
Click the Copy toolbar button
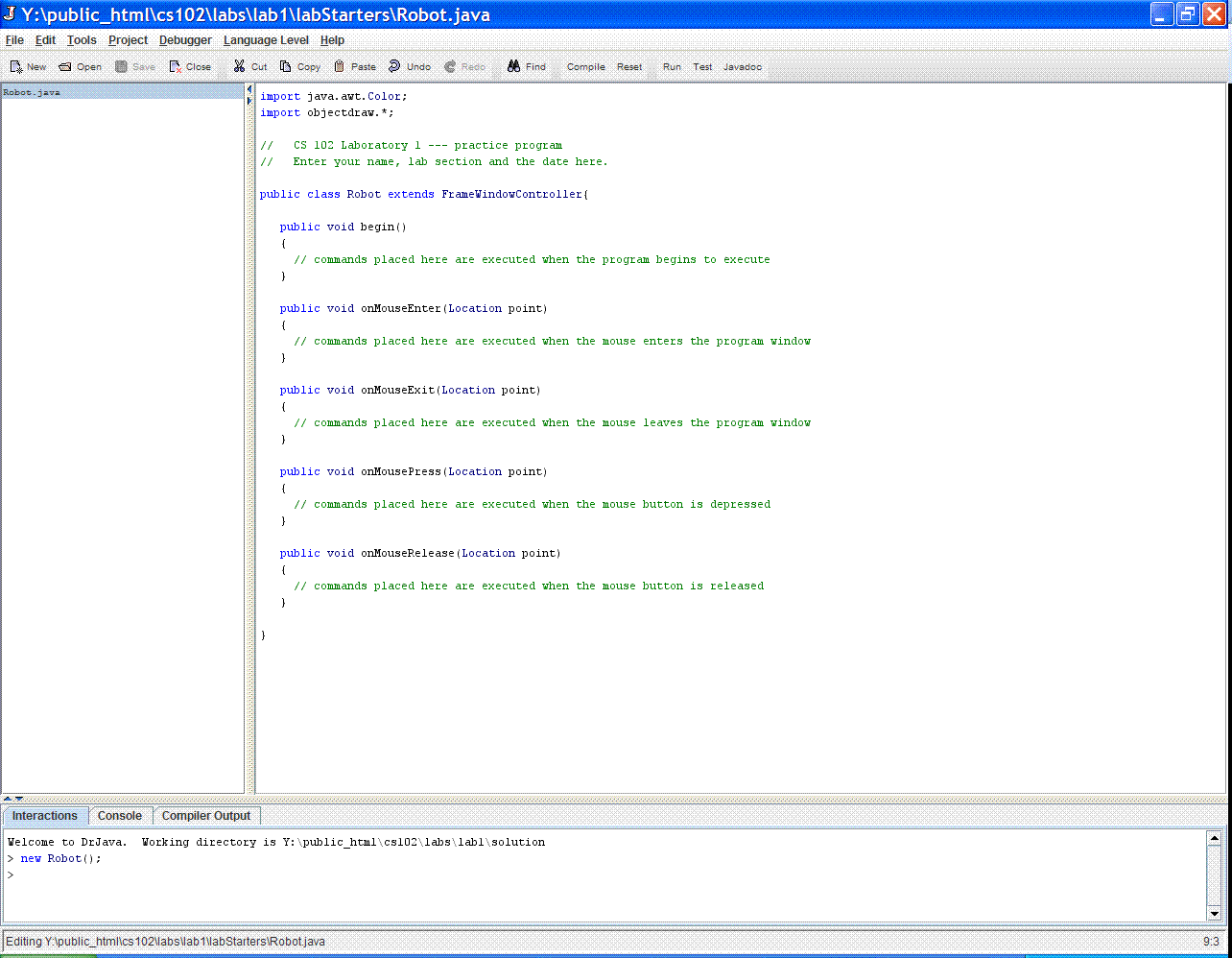click(x=300, y=67)
